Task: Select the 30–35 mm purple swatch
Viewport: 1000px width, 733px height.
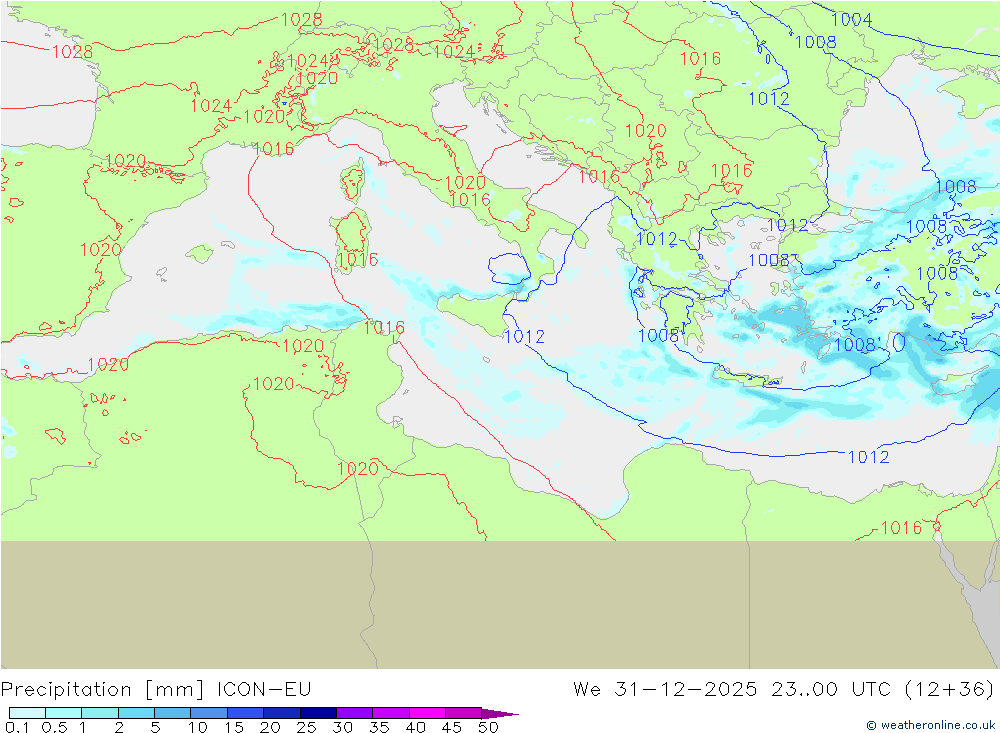Action: 354,713
